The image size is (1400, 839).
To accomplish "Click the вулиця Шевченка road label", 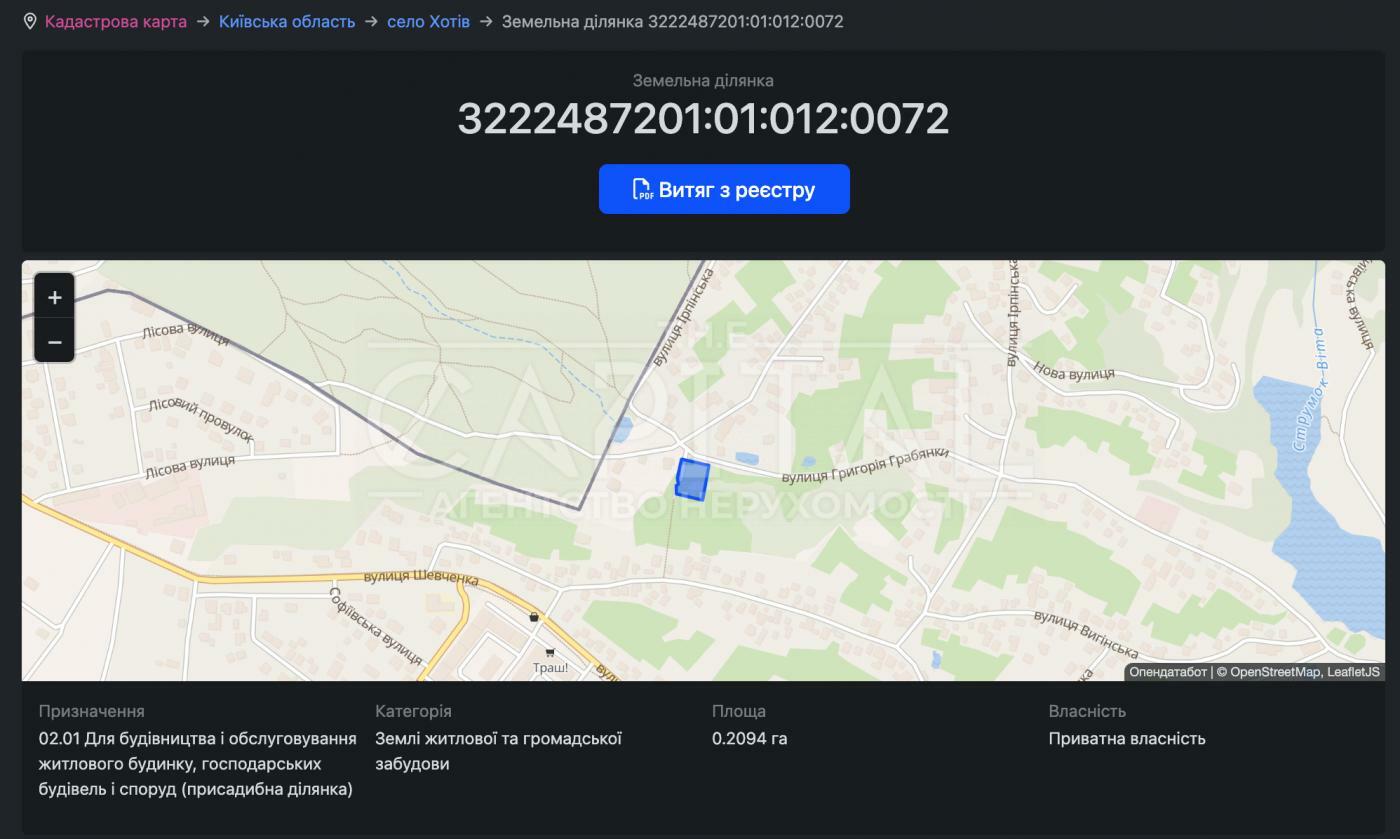I will 421,577.
